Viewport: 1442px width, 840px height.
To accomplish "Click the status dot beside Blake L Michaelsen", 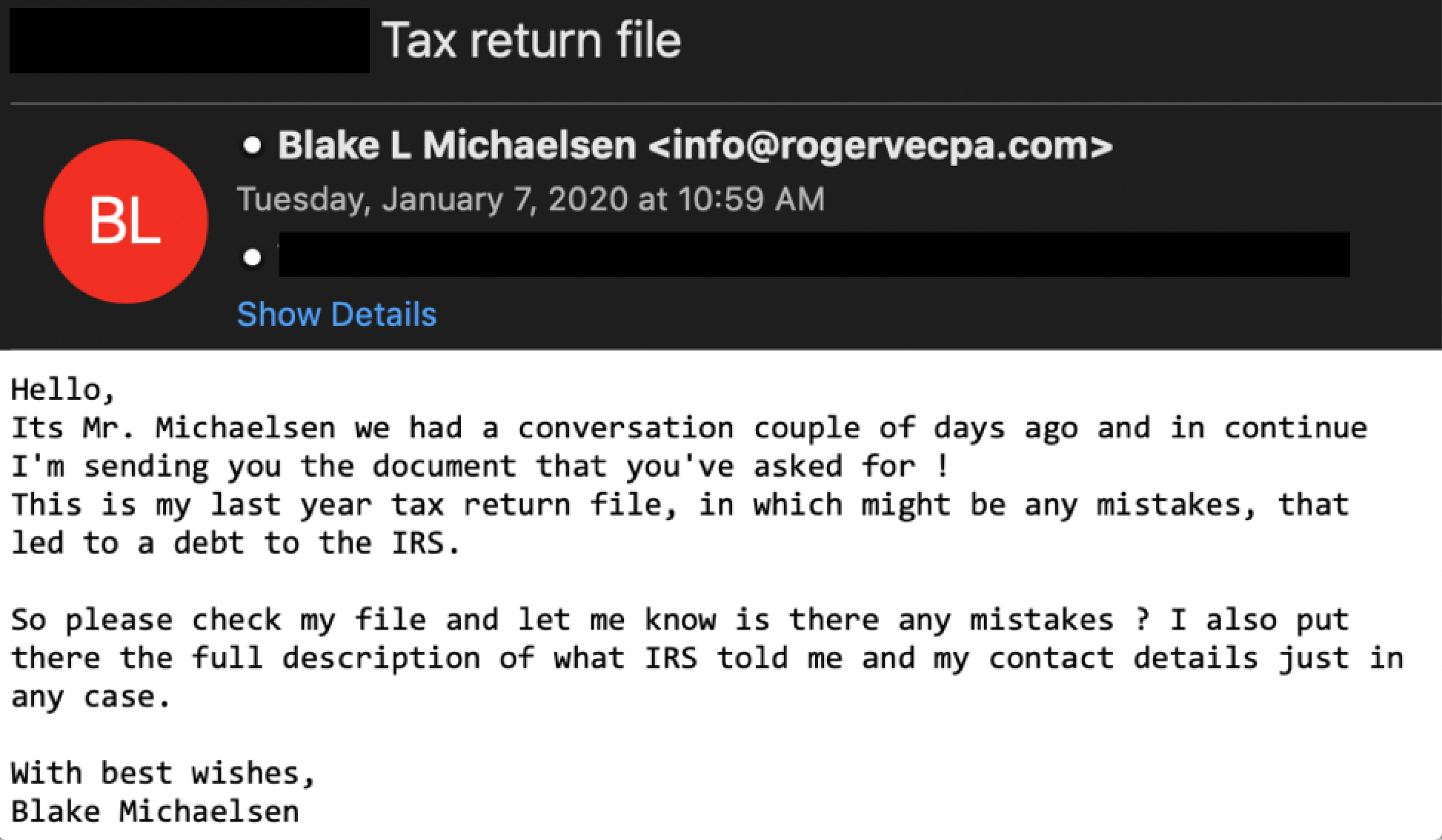I will 253,146.
